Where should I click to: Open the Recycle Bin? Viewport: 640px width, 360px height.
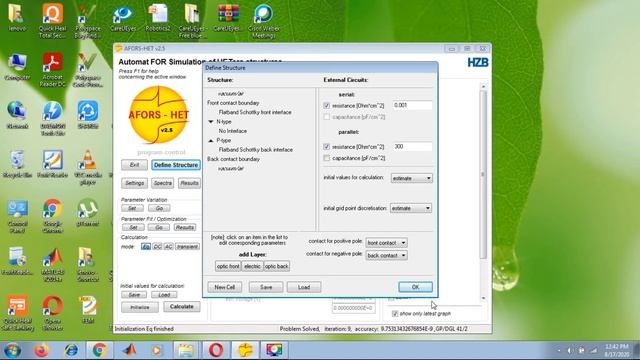pyautogui.click(x=17, y=164)
